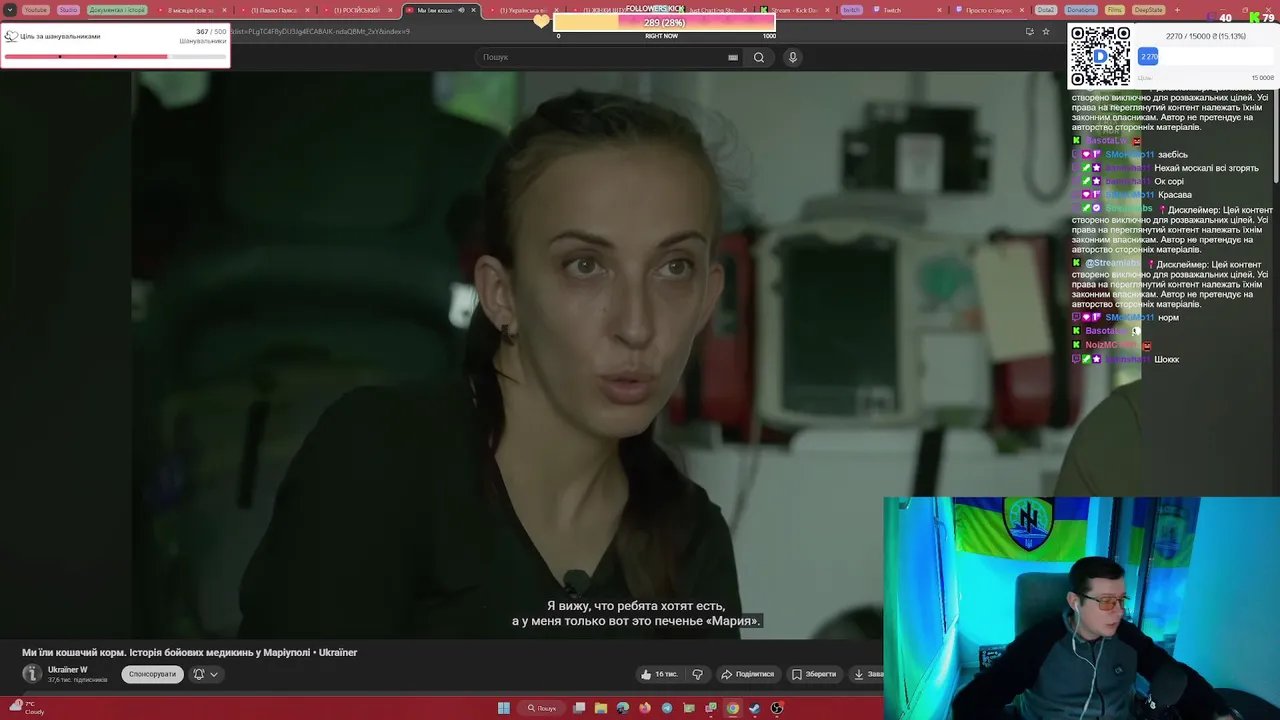The height and width of the screenshot is (720, 1280).
Task: Click the Зберегти save button
Action: click(814, 674)
